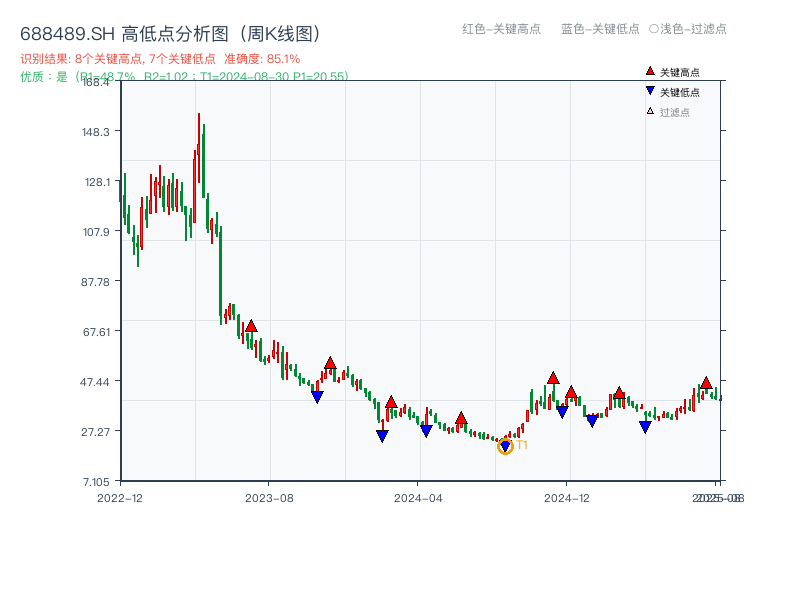The width and height of the screenshot is (800, 600).
Task: Click the circled T1 marker on the chart
Action: 506,447
